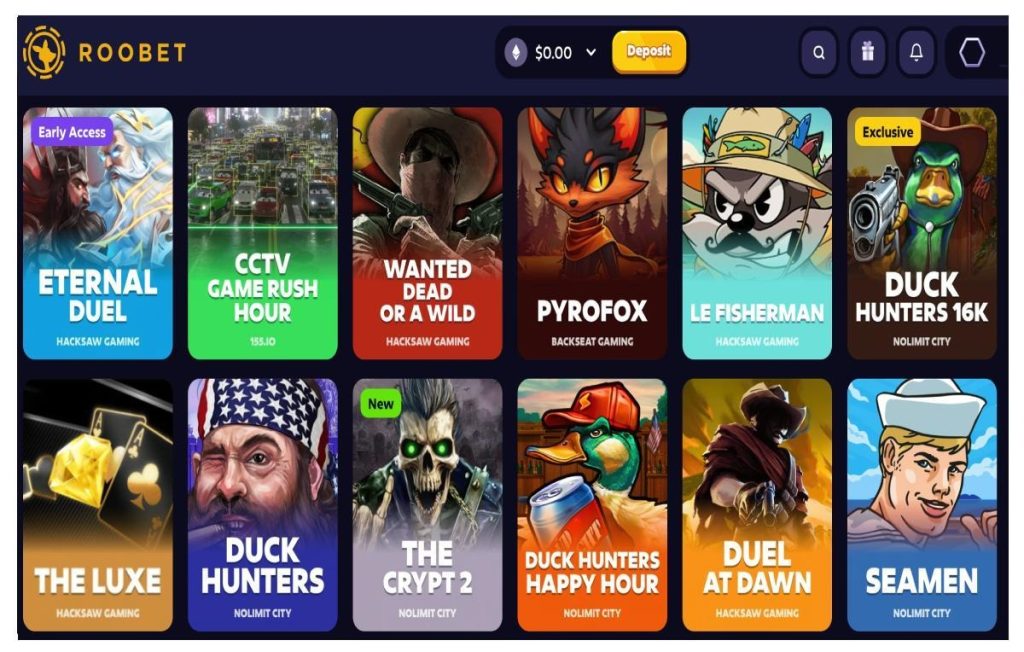Open Duck Hunters Happy Hour tile
1024x652 pixels.
(x=592, y=505)
